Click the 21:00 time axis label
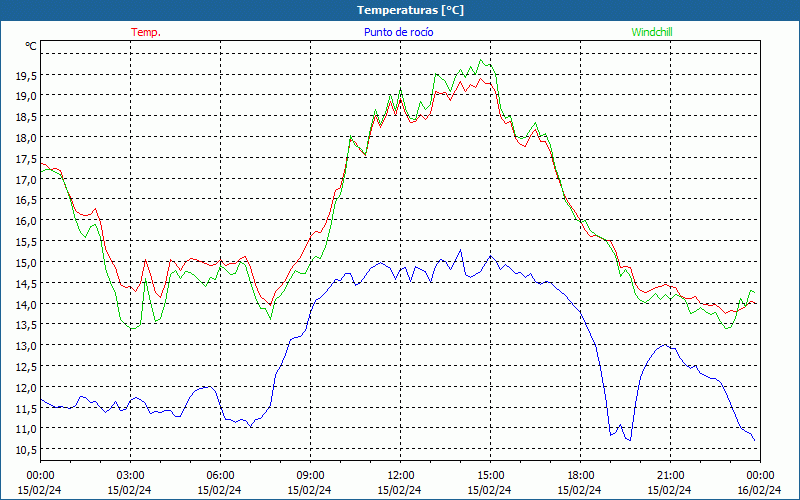Viewport: 800px width, 500px height. point(670,476)
